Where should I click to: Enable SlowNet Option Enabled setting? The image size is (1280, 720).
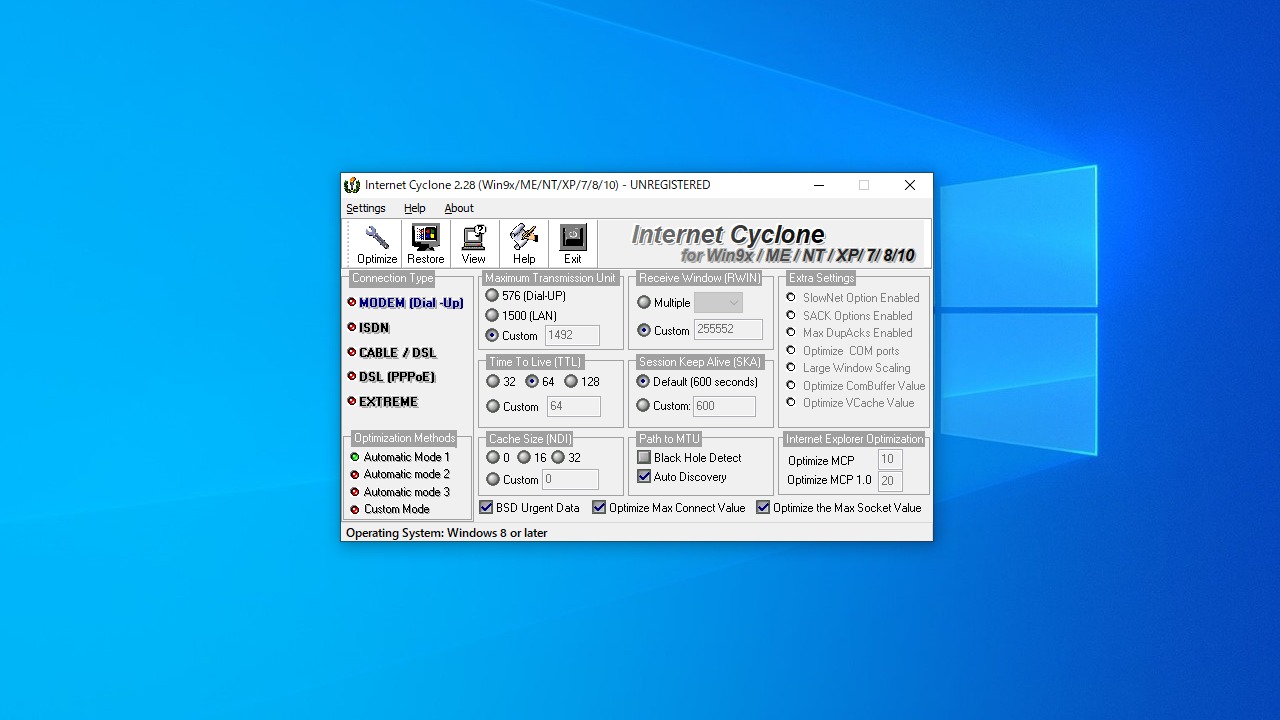pos(791,298)
